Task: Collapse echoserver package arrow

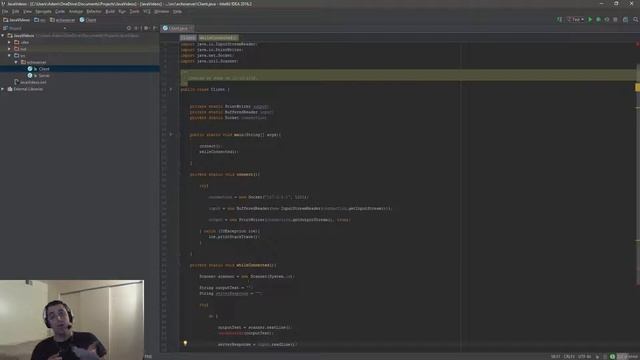Action: click(x=16, y=62)
